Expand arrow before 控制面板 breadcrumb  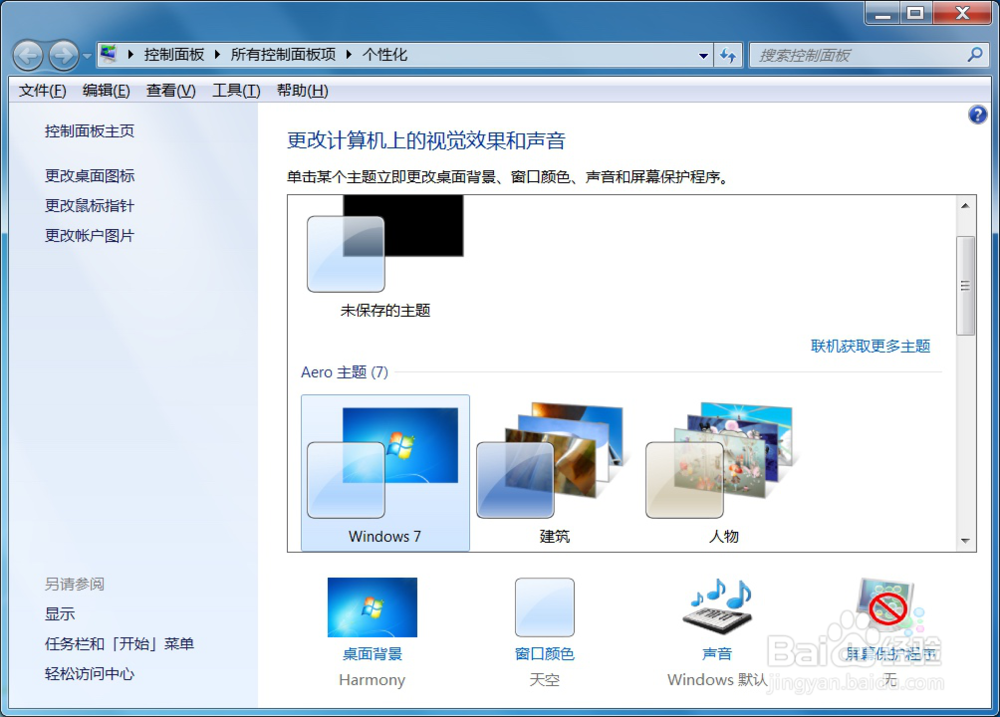130,55
